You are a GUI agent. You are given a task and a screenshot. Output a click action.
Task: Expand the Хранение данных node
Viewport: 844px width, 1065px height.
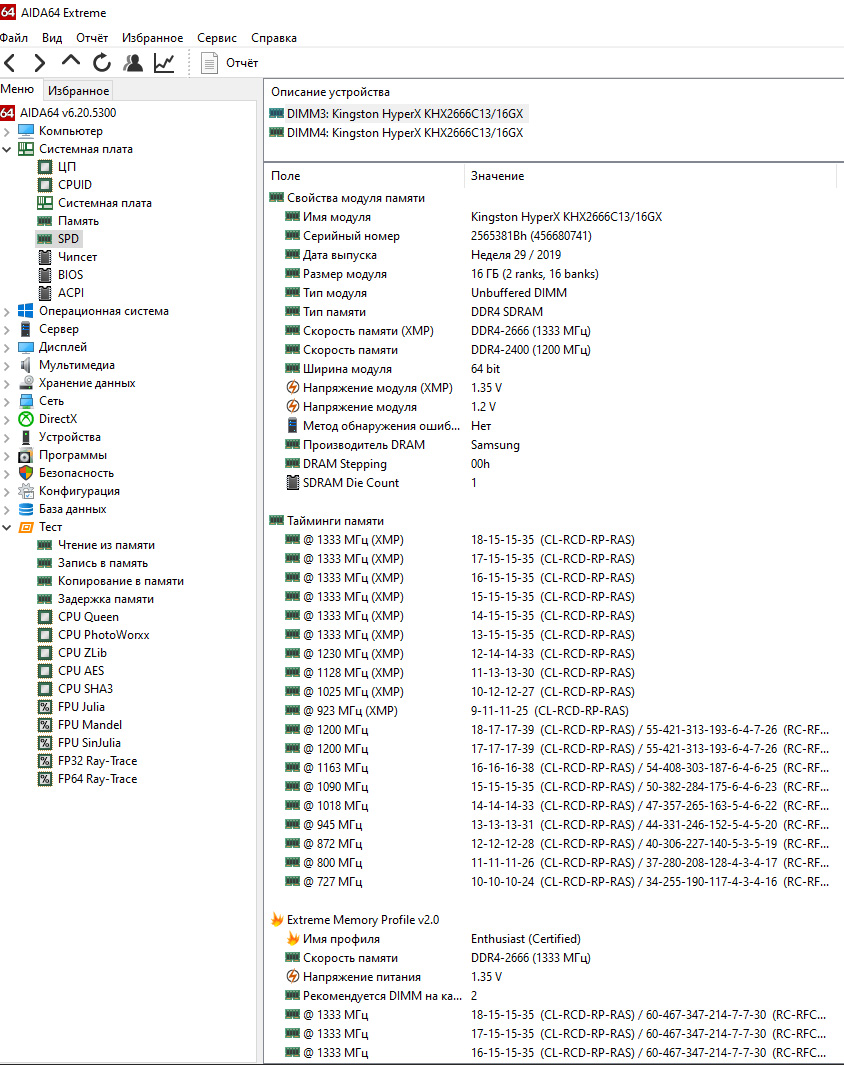(x=7, y=383)
